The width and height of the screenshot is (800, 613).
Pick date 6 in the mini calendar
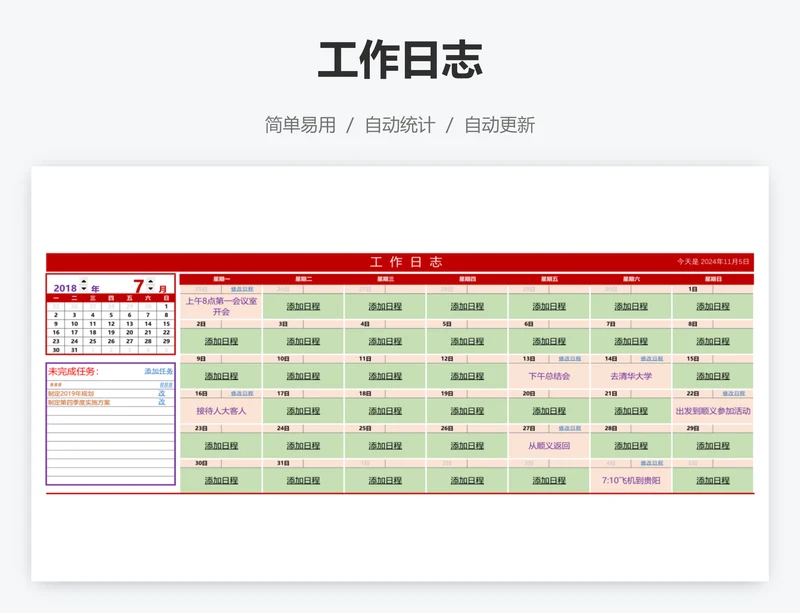(130, 315)
